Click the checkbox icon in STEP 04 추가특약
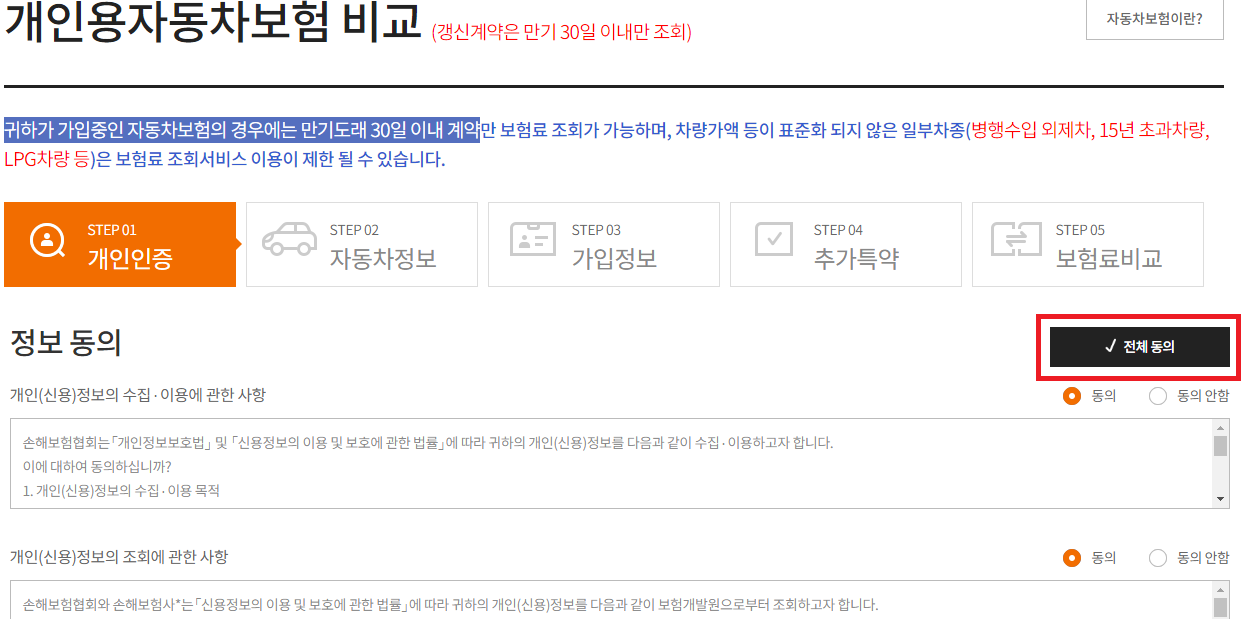 775,239
